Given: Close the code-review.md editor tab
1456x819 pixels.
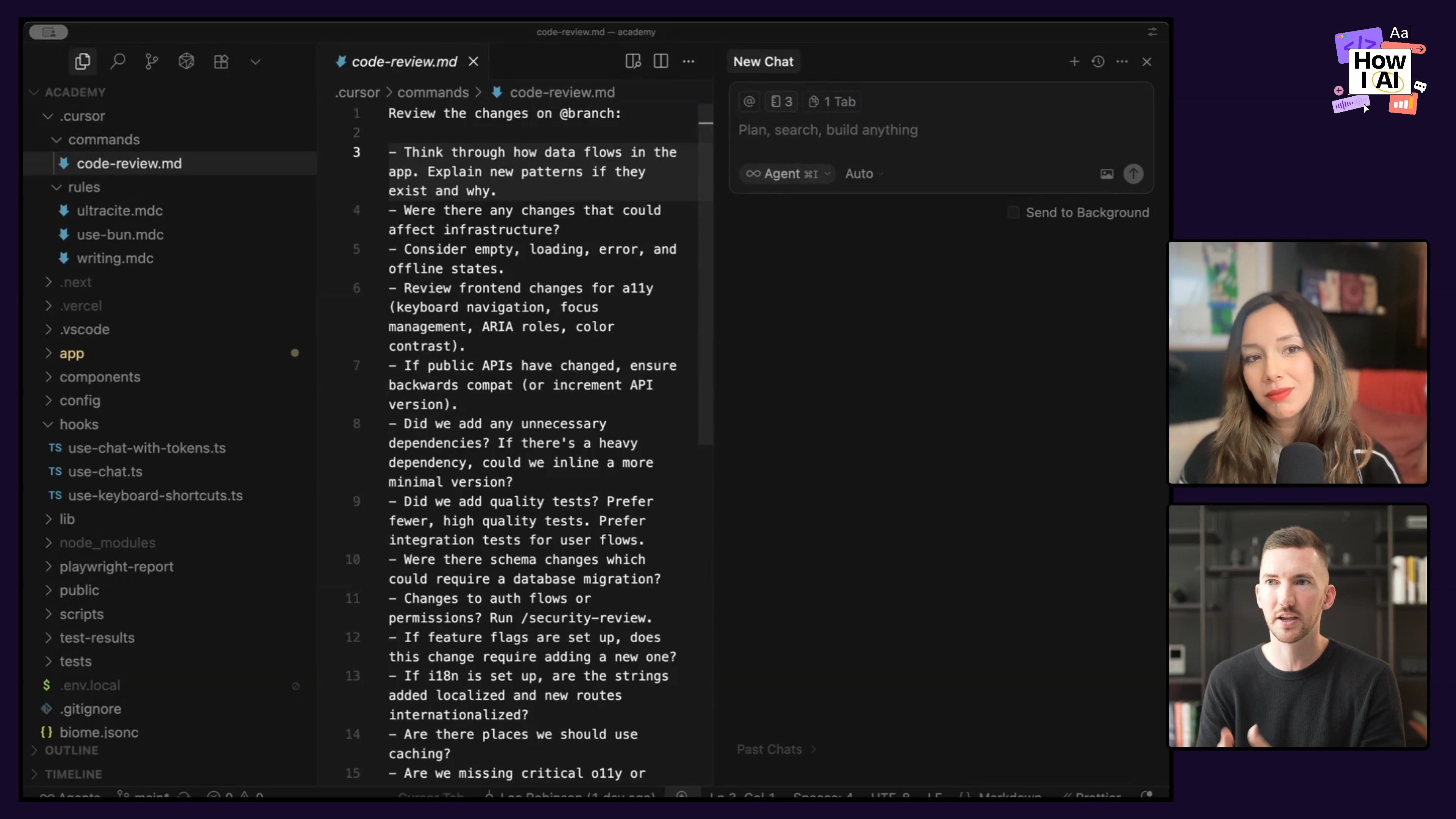Looking at the screenshot, I should (474, 61).
